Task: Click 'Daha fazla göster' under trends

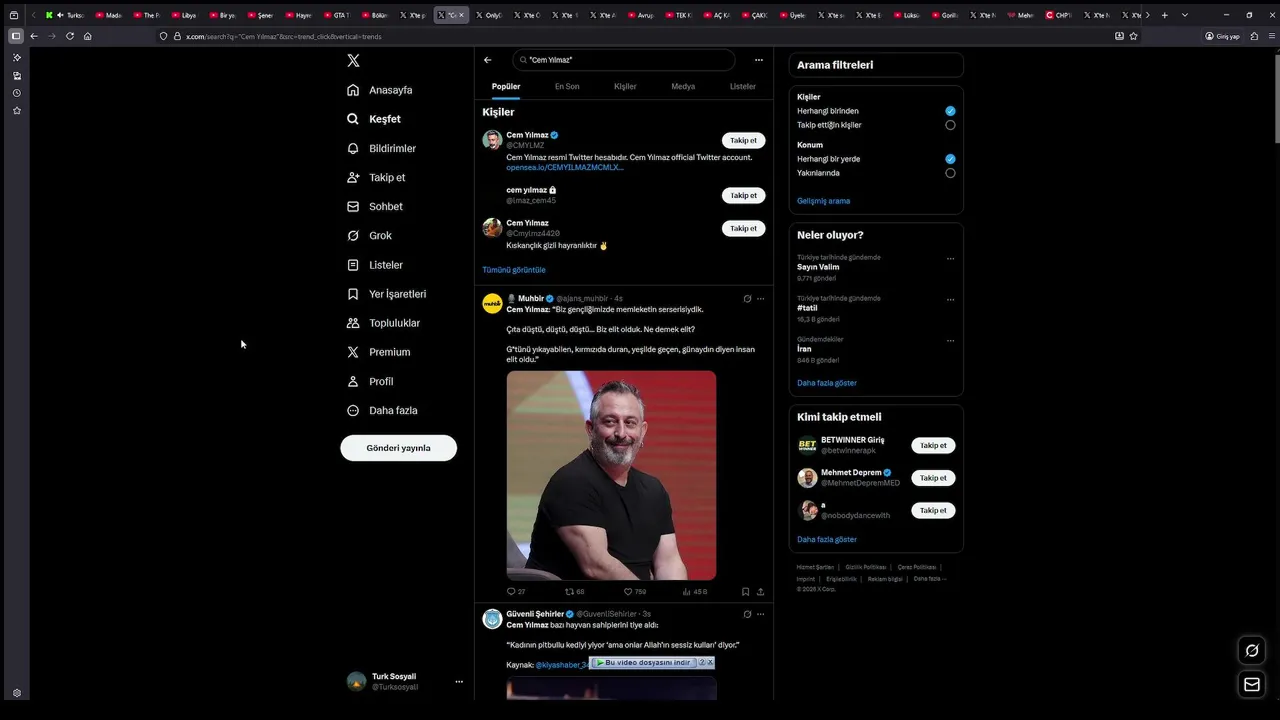Action: (827, 383)
